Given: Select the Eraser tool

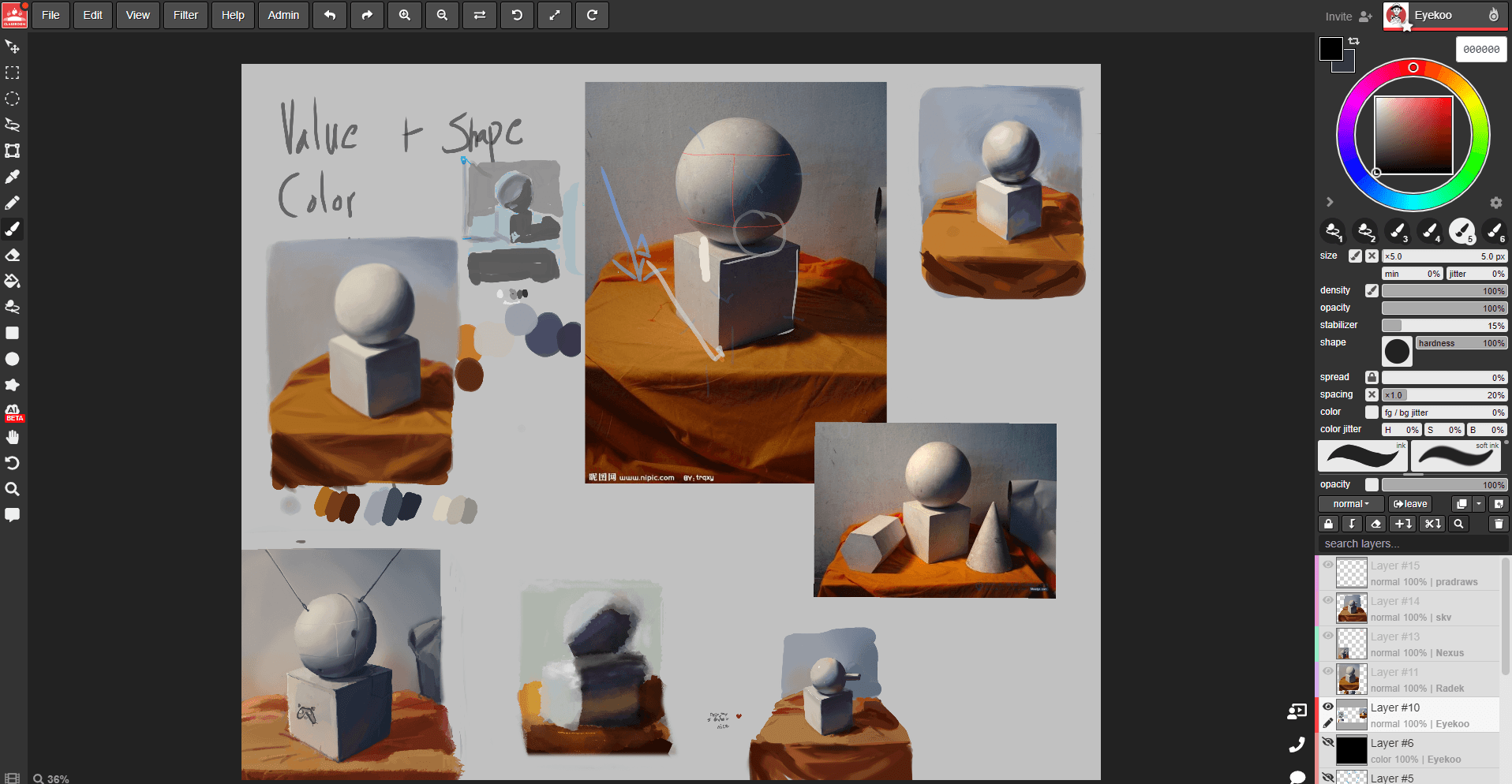Looking at the screenshot, I should pyautogui.click(x=13, y=255).
